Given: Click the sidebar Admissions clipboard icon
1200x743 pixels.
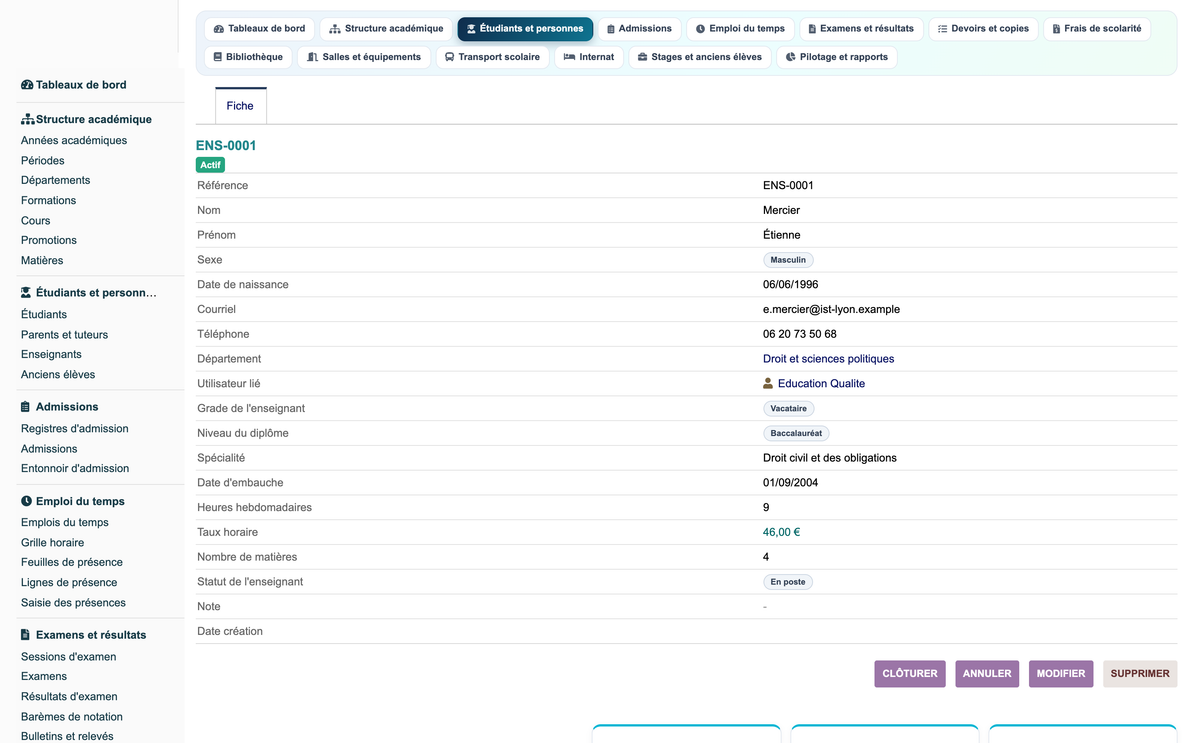Looking at the screenshot, I should pos(26,407).
